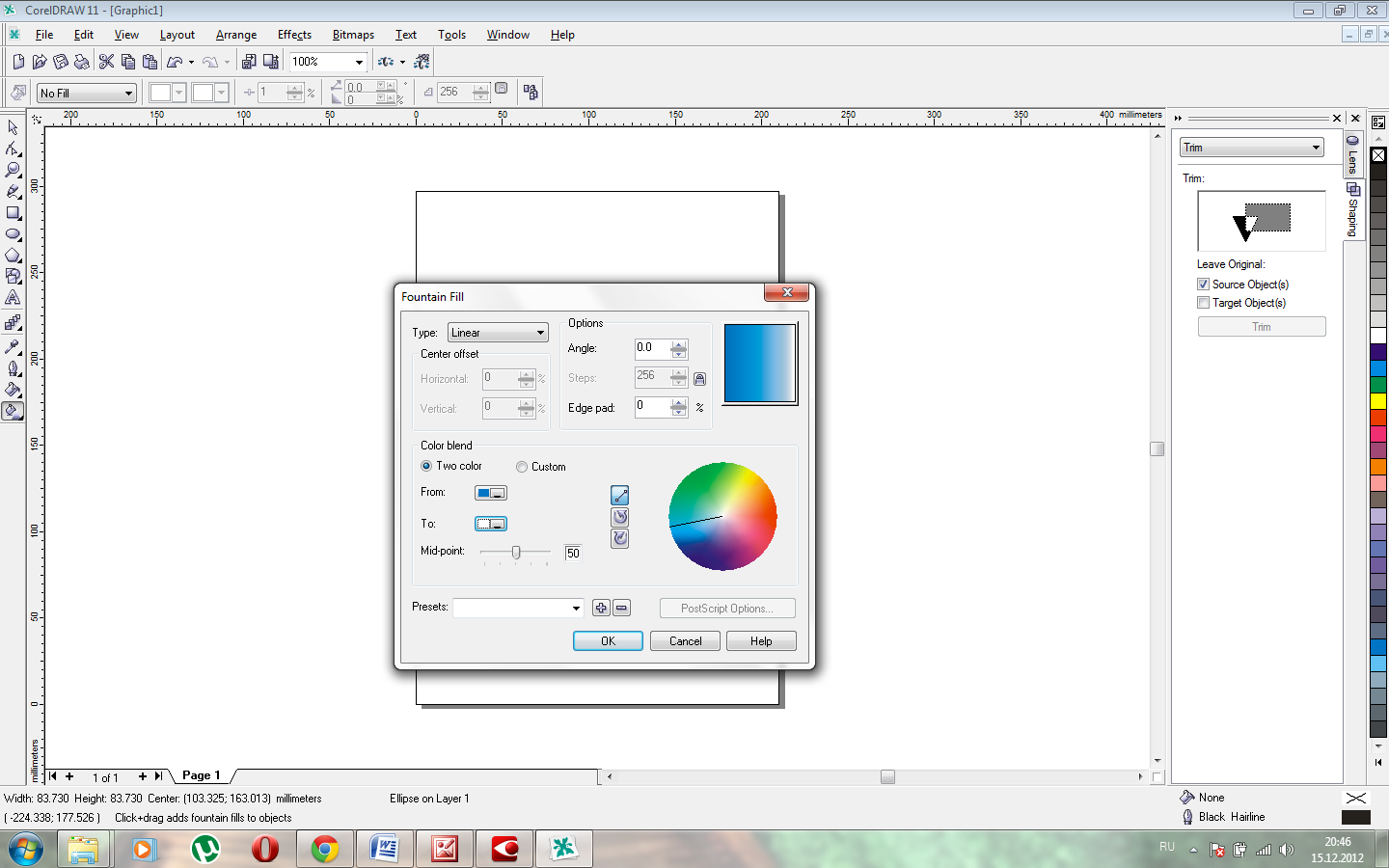1389x868 pixels.
Task: Check Target Object(s) checkbox
Action: (1204, 303)
